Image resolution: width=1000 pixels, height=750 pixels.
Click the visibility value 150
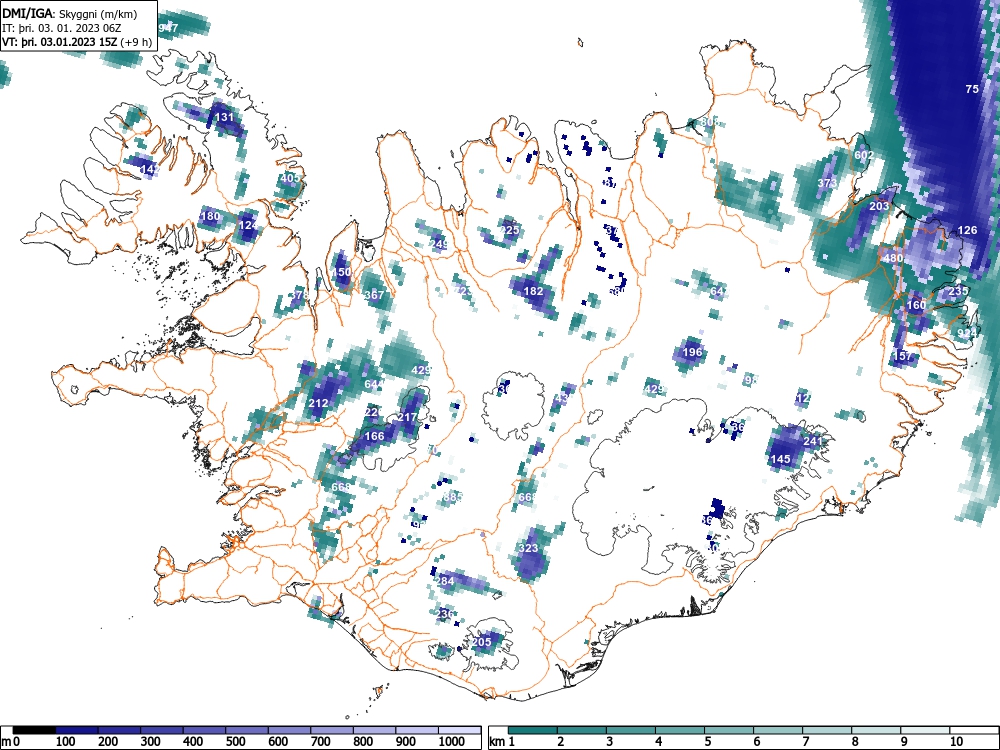click(341, 272)
